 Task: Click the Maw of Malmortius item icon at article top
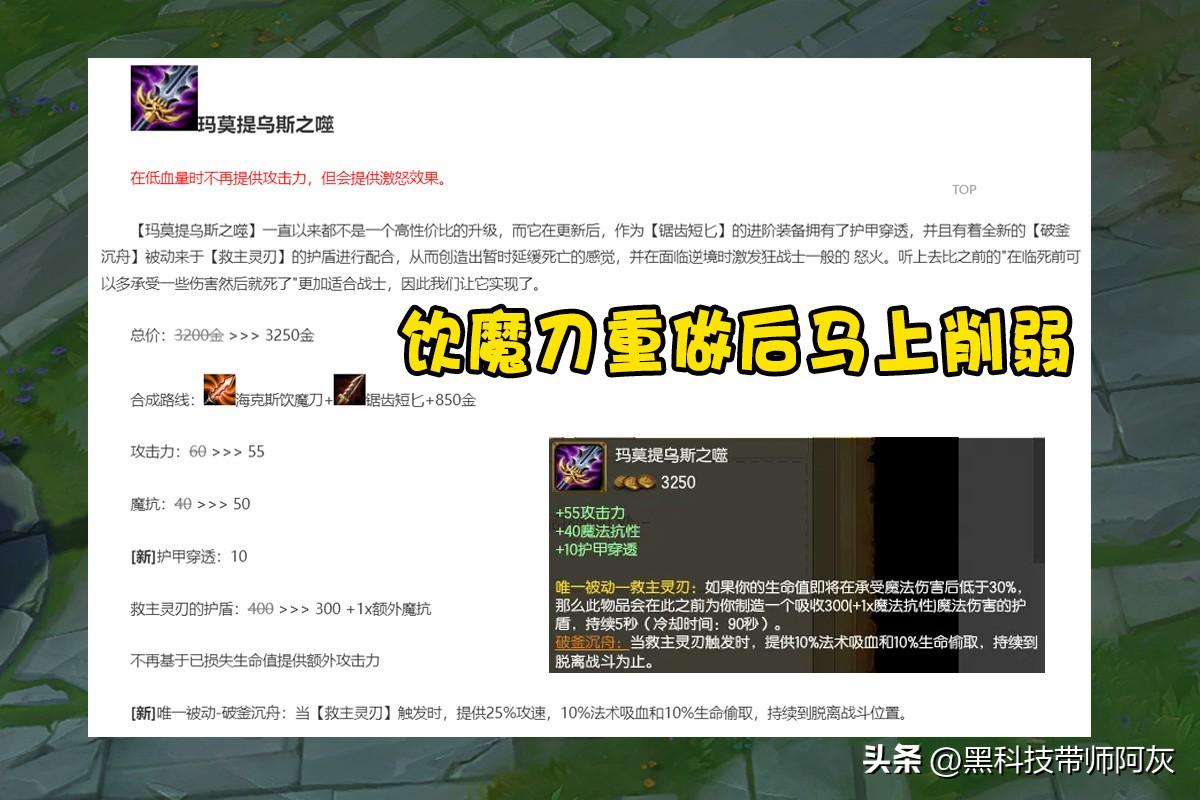click(x=164, y=98)
